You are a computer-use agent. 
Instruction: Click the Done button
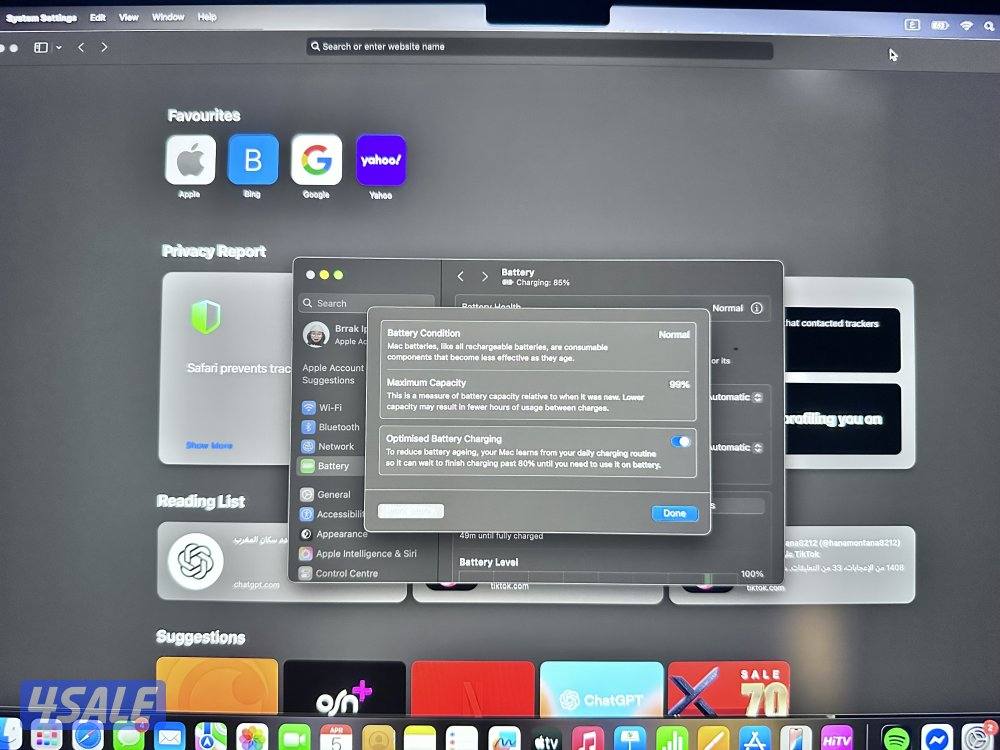674,513
